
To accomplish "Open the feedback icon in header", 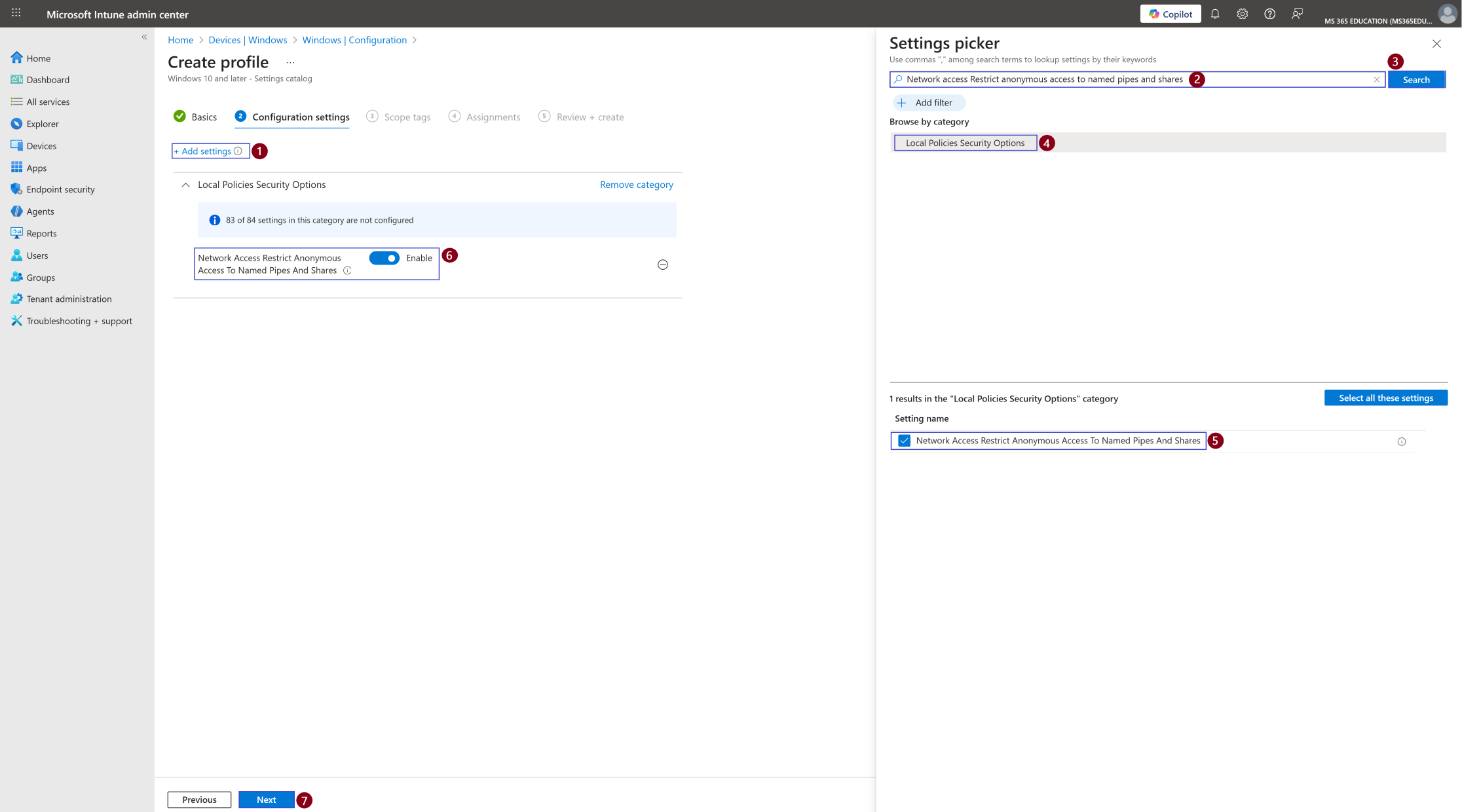I will [1297, 14].
